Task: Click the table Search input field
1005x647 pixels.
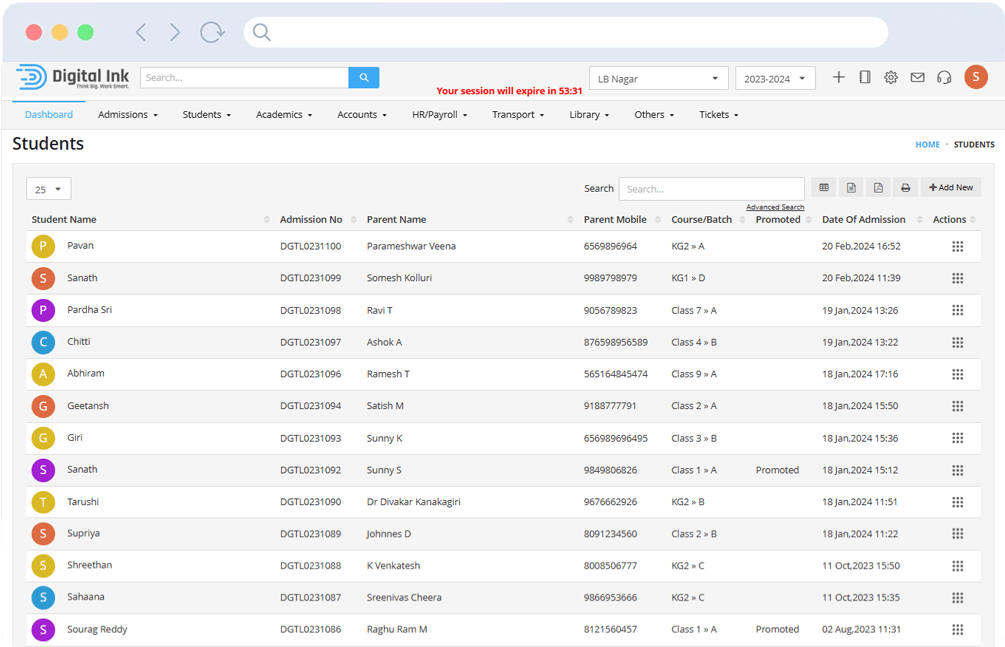Action: [x=711, y=189]
